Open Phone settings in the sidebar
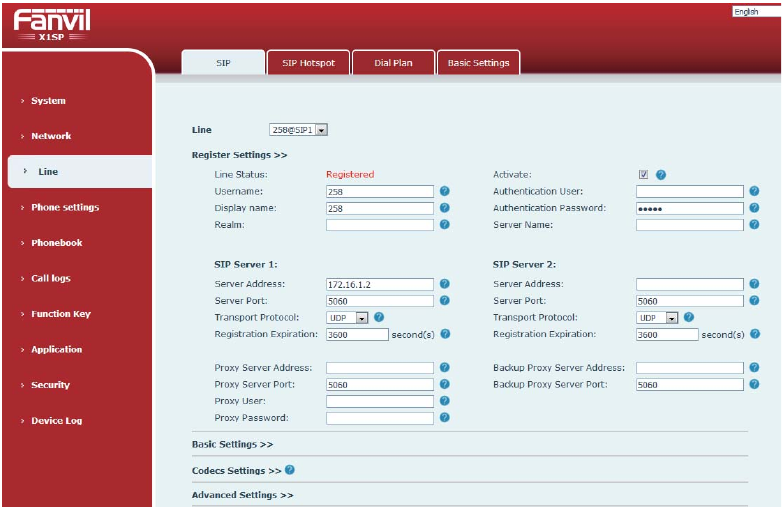 (65, 207)
